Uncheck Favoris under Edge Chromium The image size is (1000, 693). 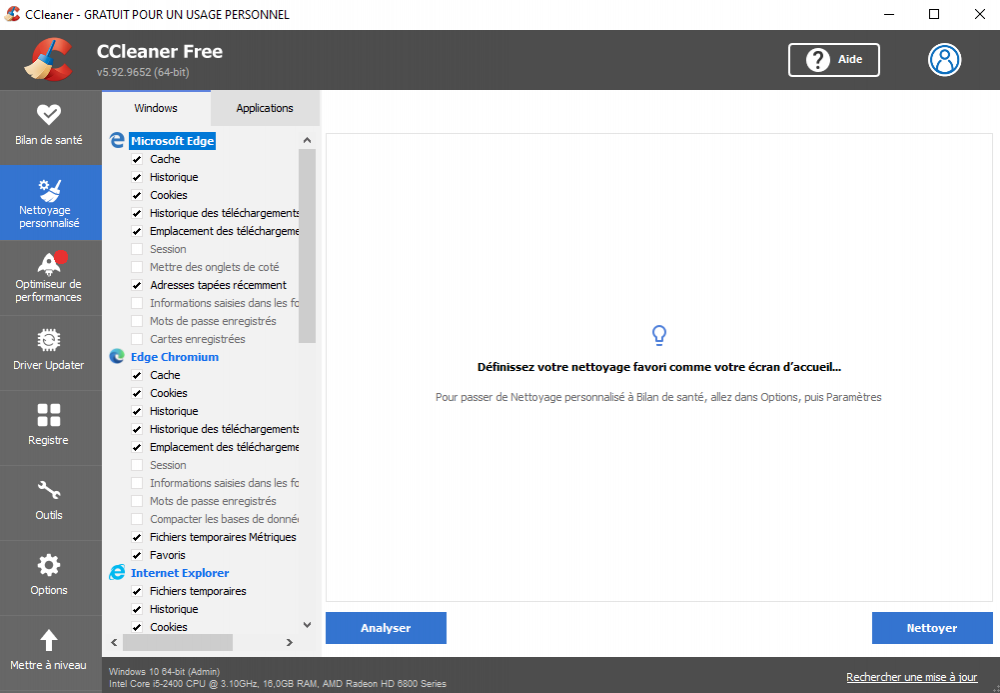pos(137,555)
